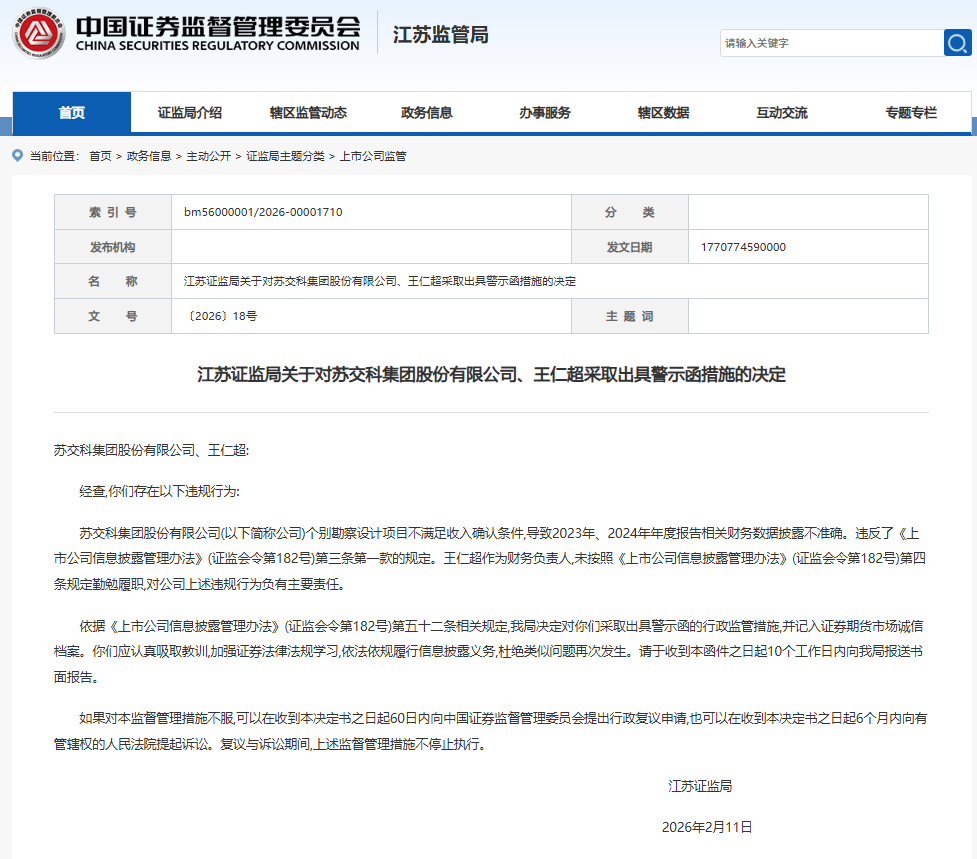Click the document title in the 名称 row
This screenshot has width=977, height=859.
tap(380, 281)
